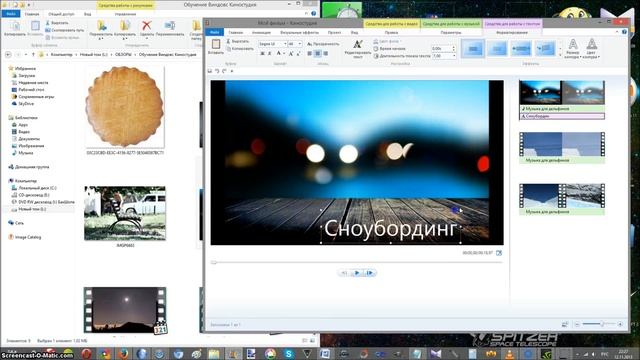This screenshot has width=640, height=360.
Task: Align text to the left
Action: coord(310,53)
